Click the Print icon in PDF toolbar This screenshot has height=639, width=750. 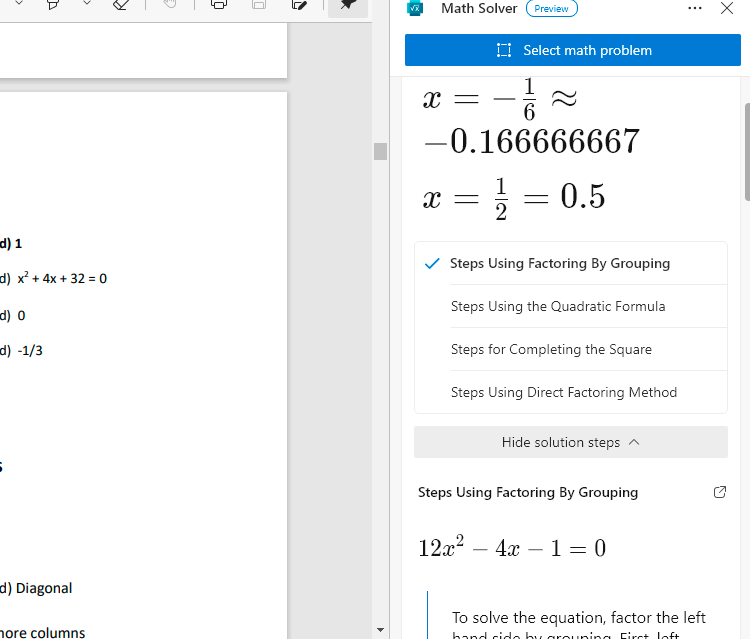tap(219, 5)
